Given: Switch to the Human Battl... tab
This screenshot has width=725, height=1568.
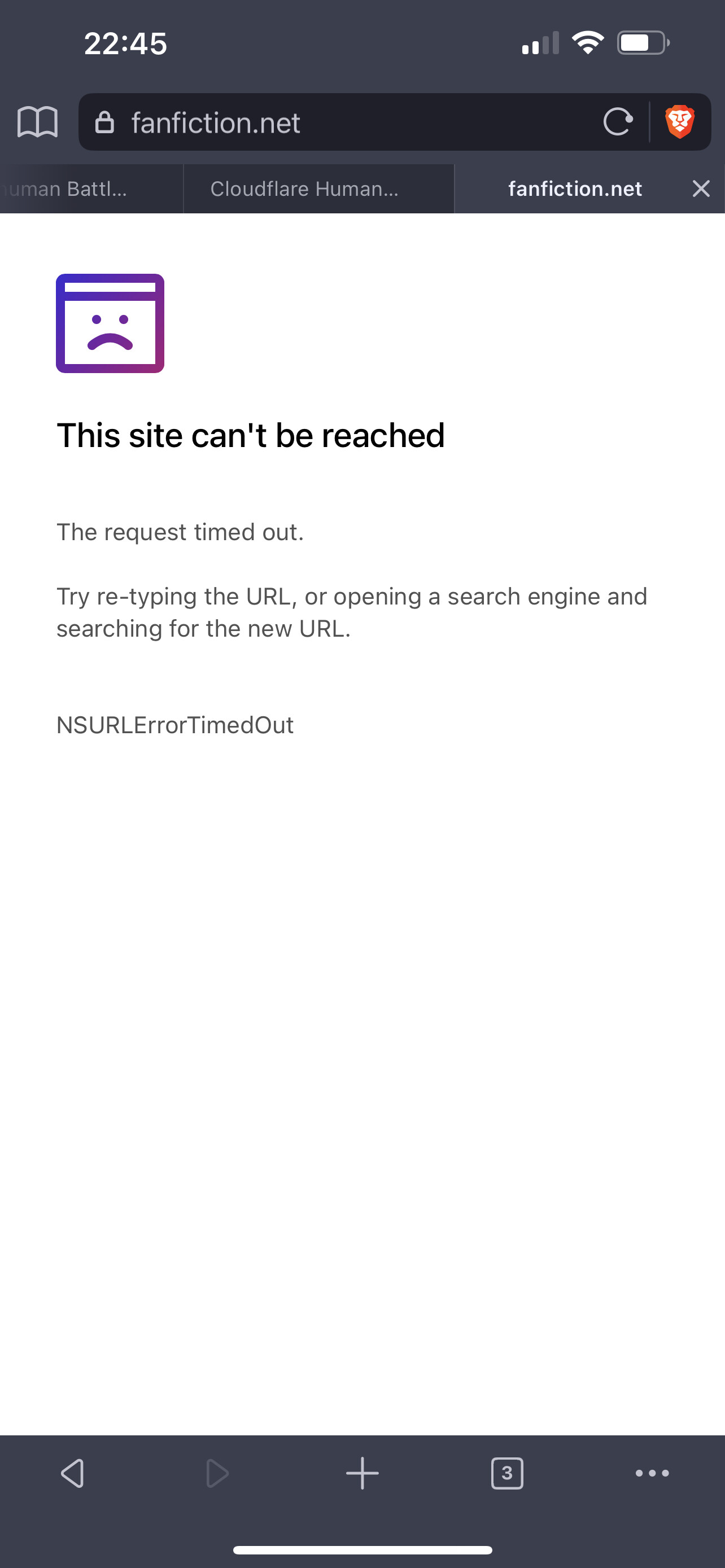Looking at the screenshot, I should pyautogui.click(x=91, y=189).
